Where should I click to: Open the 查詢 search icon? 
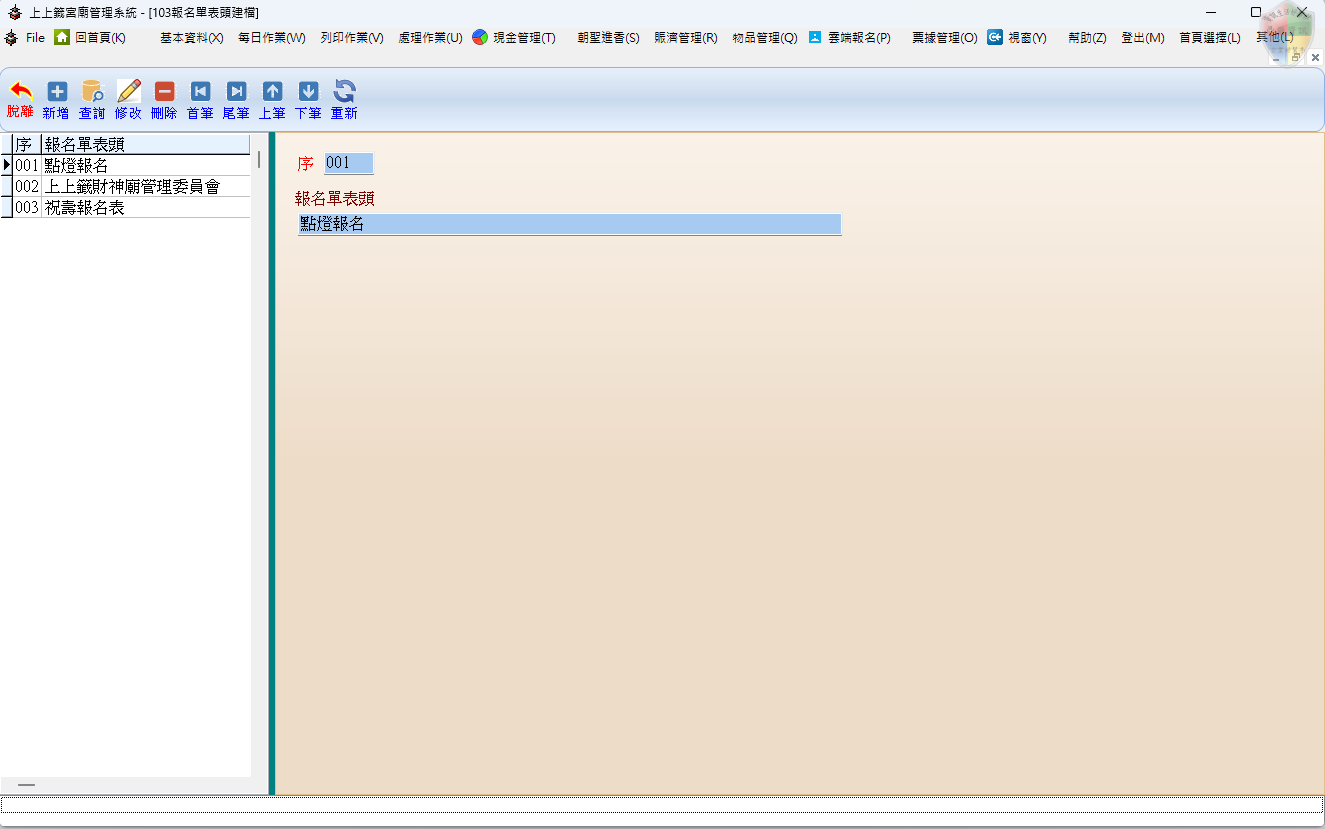coord(92,93)
